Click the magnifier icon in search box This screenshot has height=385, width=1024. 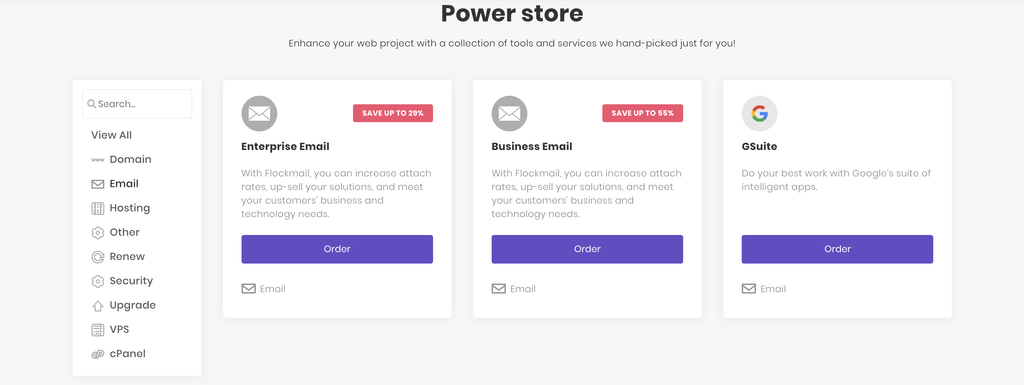pyautogui.click(x=92, y=104)
